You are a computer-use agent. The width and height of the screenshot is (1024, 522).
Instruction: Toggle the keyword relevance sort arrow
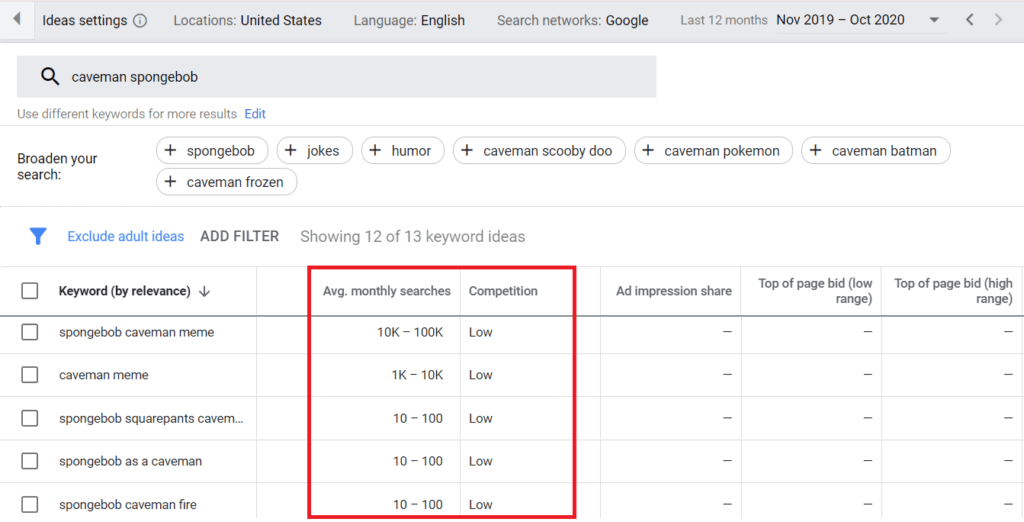[204, 291]
